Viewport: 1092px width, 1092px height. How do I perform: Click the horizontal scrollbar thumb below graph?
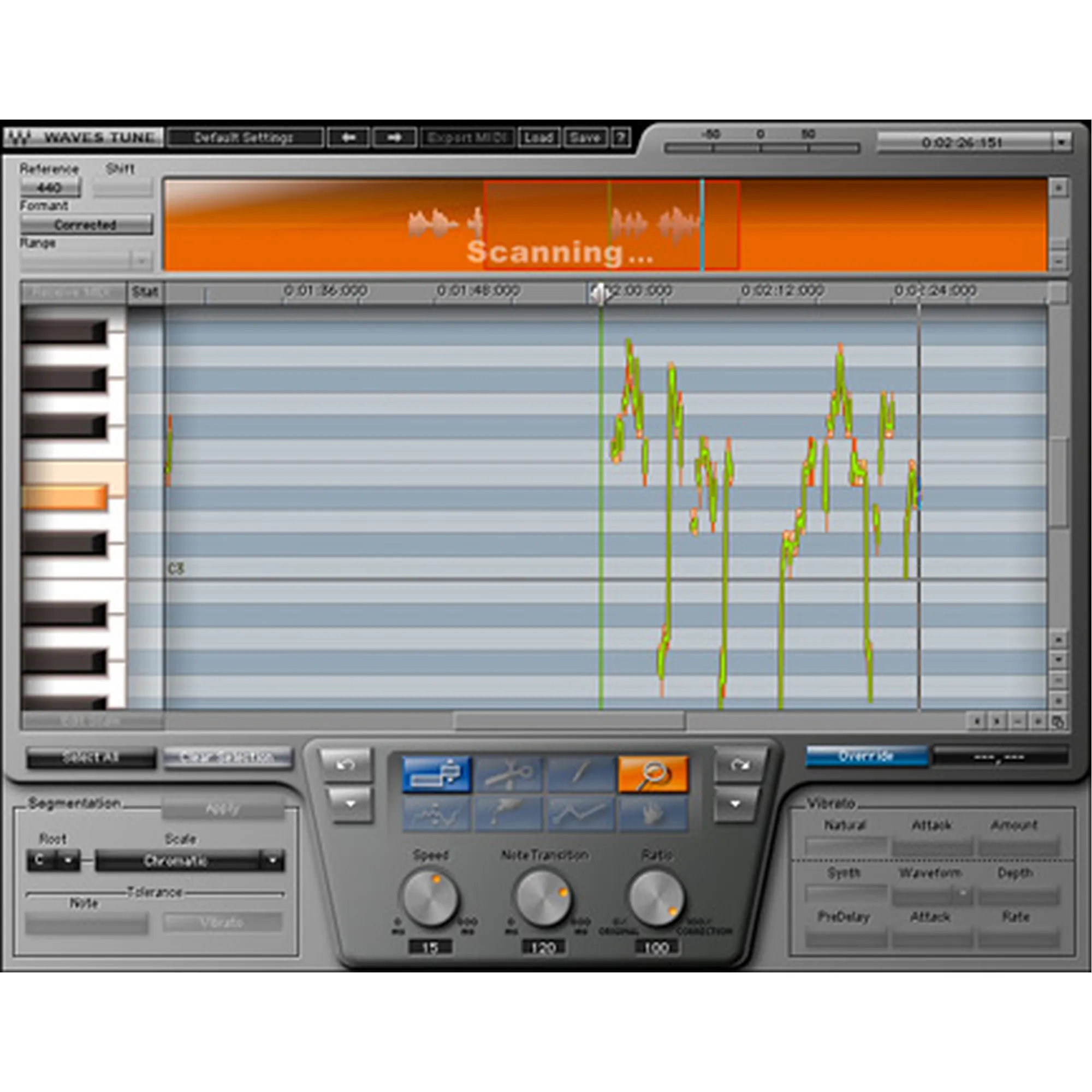(x=569, y=721)
